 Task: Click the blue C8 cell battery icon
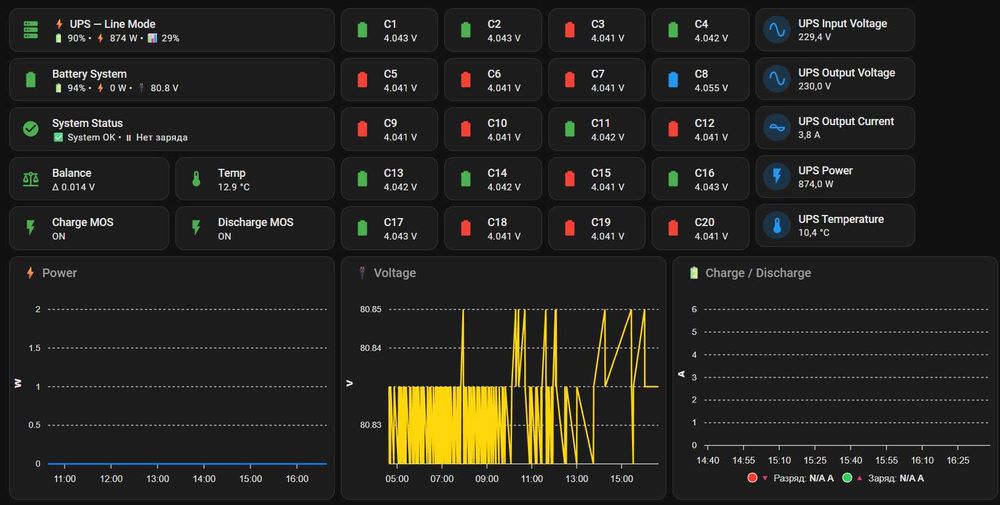(x=673, y=80)
